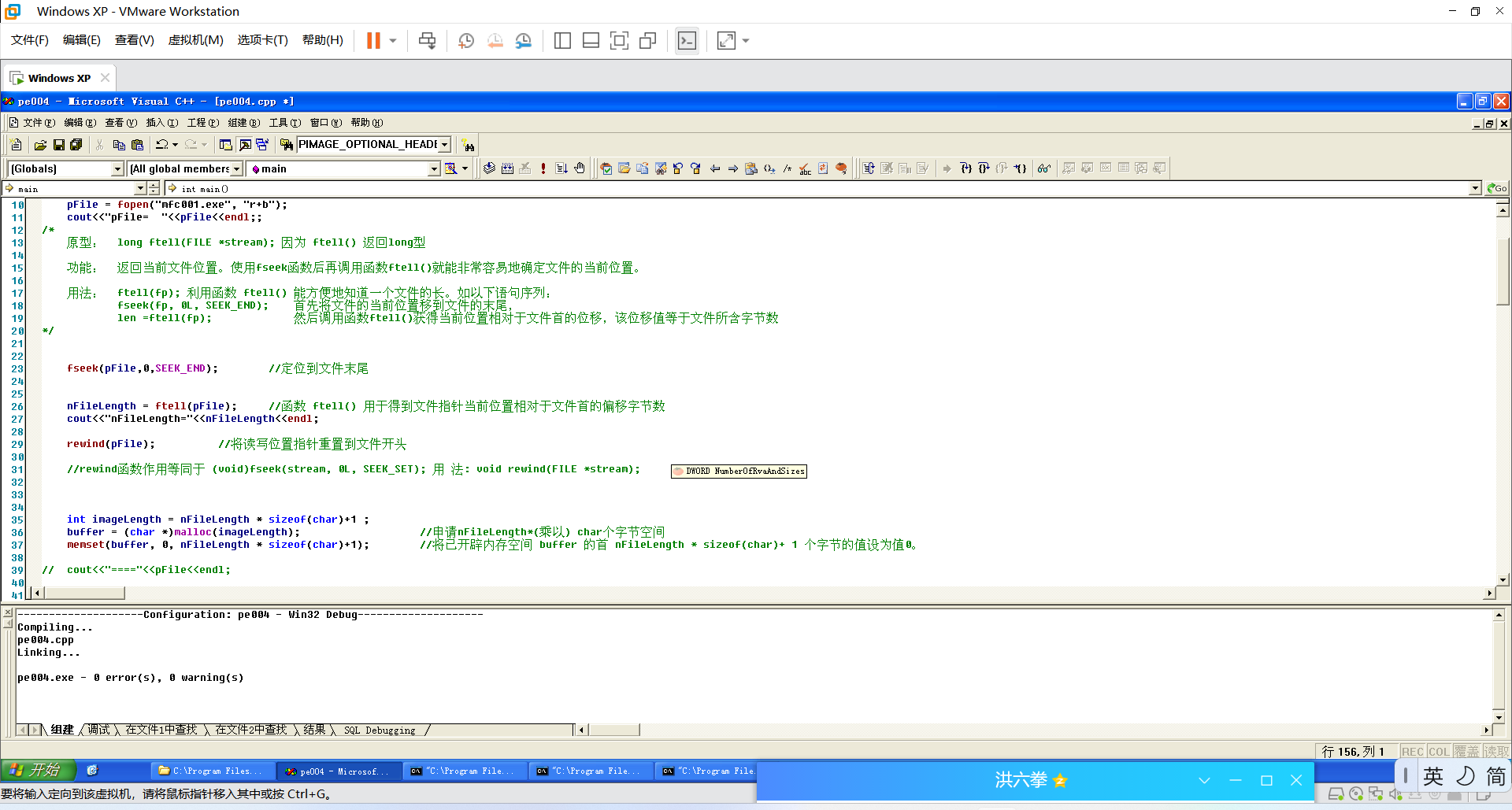Toggle VMware thumbnail bar view icon
Image resolution: width=1512 pixels, height=810 pixels.
[591, 40]
